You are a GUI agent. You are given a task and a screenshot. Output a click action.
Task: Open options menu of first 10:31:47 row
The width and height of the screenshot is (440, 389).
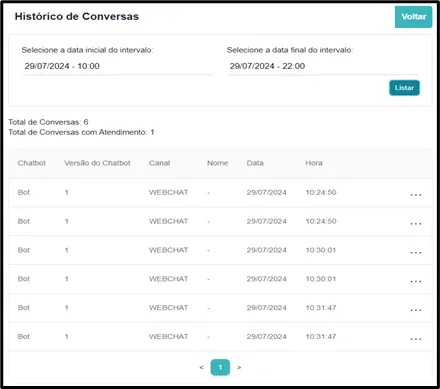[416, 310]
